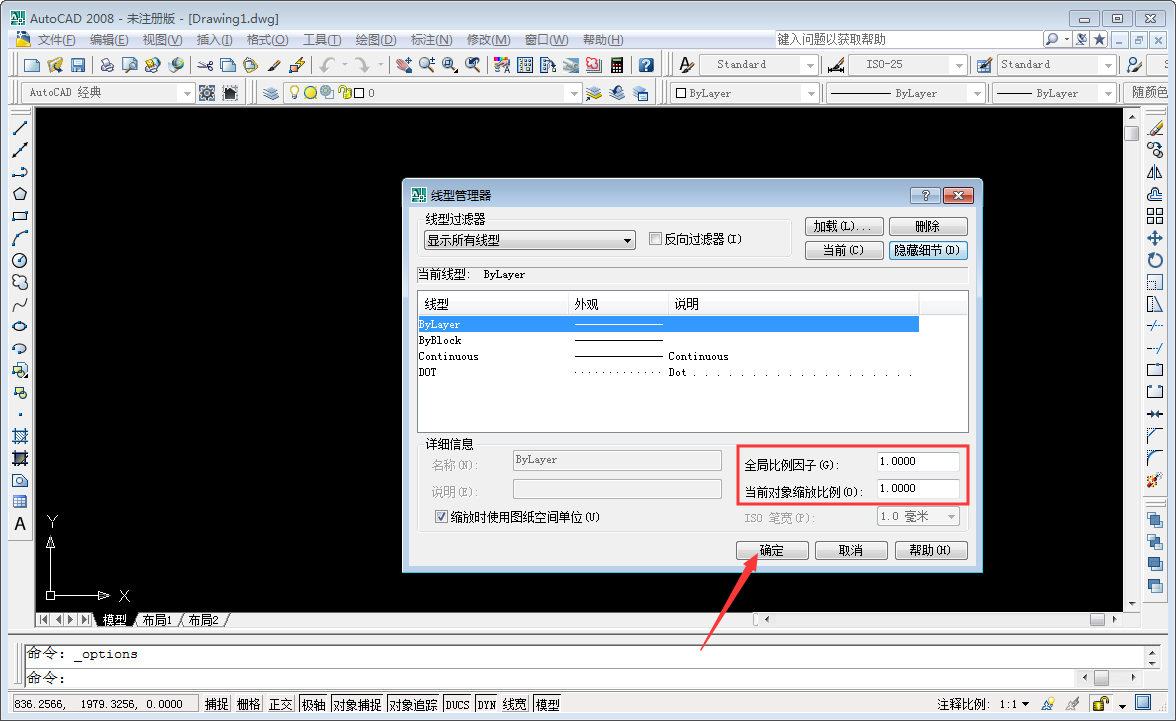Viewport: 1176px width, 721px height.
Task: Select the Circle tool
Action: coord(21,260)
